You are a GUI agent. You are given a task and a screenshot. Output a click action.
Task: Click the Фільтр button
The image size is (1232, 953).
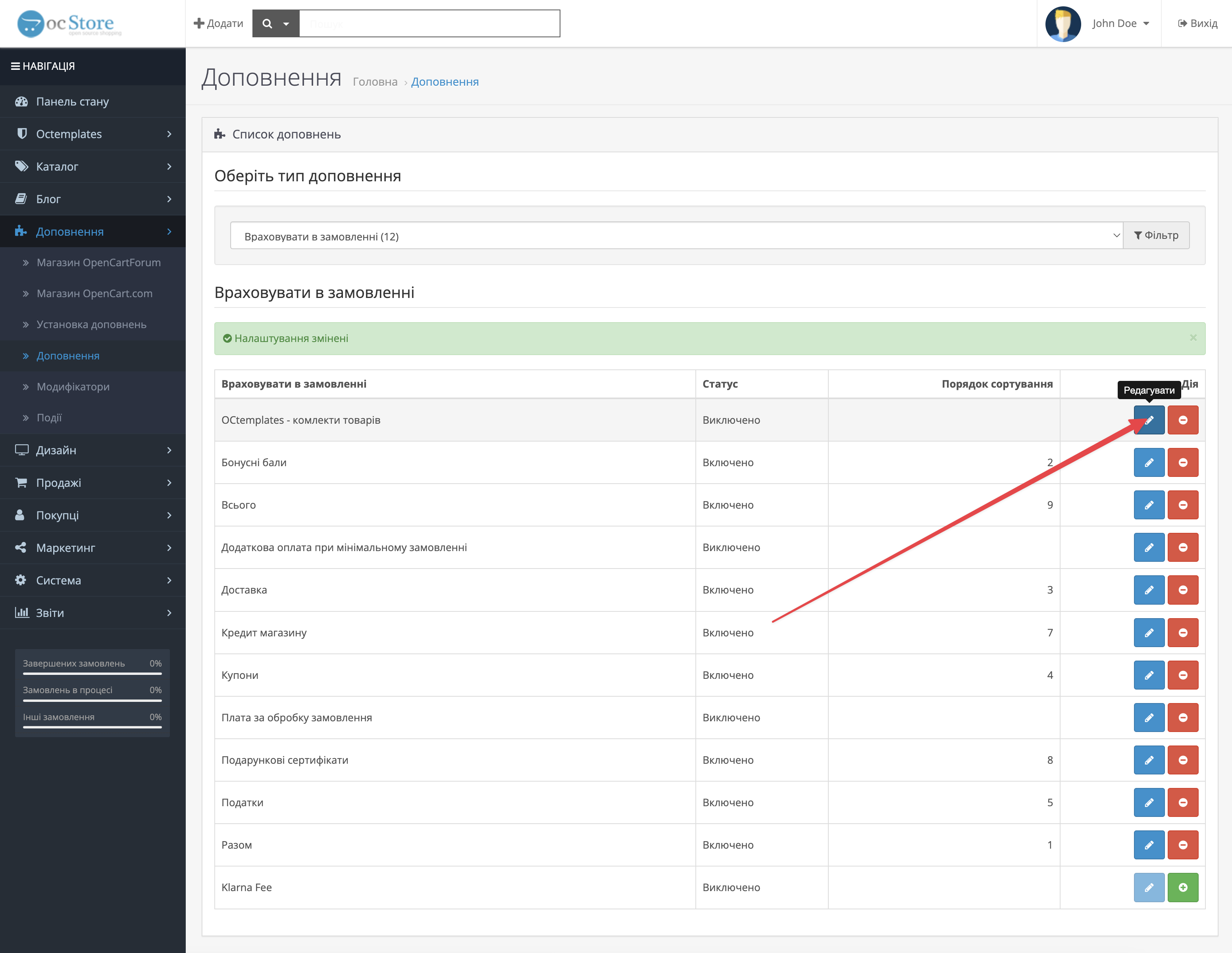coord(1156,236)
